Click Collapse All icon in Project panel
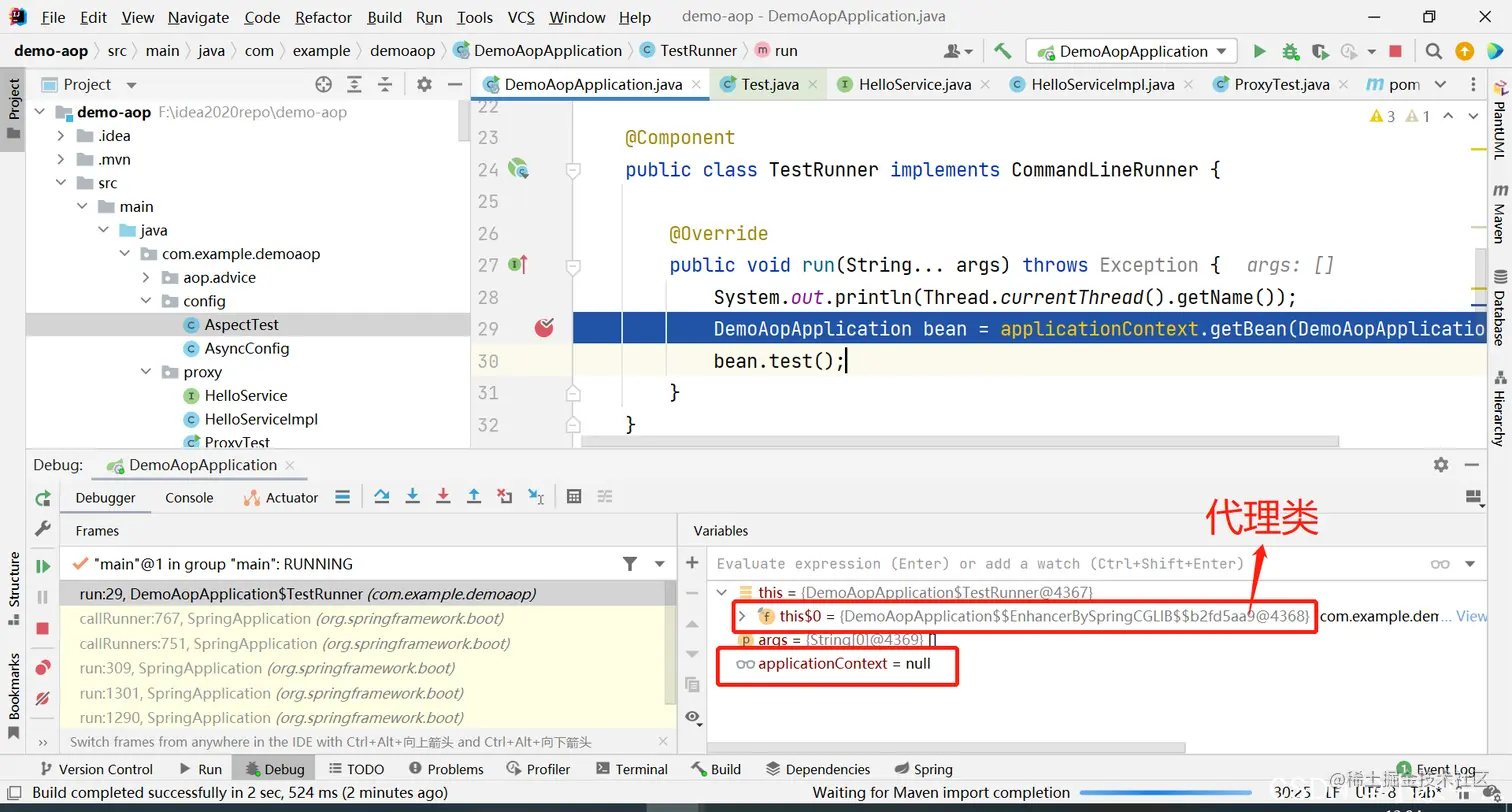This screenshot has width=1512, height=812. pos(384,84)
